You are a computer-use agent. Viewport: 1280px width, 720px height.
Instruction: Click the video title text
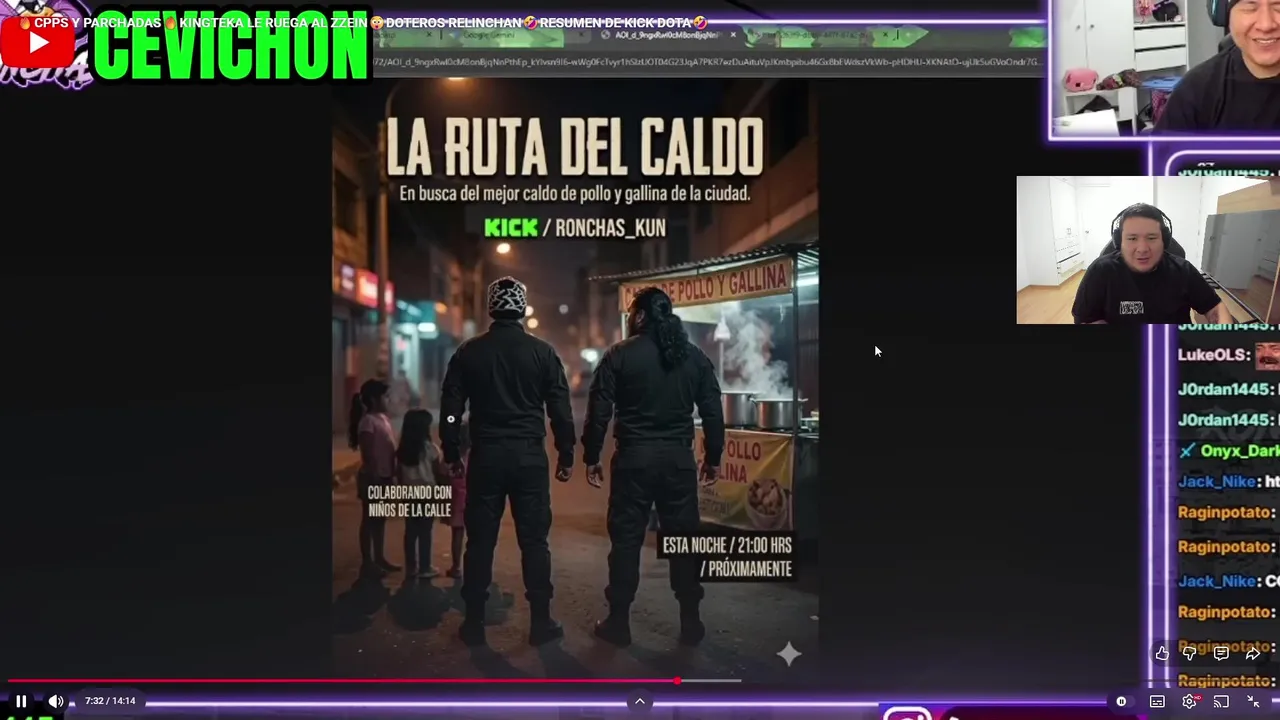370,22
